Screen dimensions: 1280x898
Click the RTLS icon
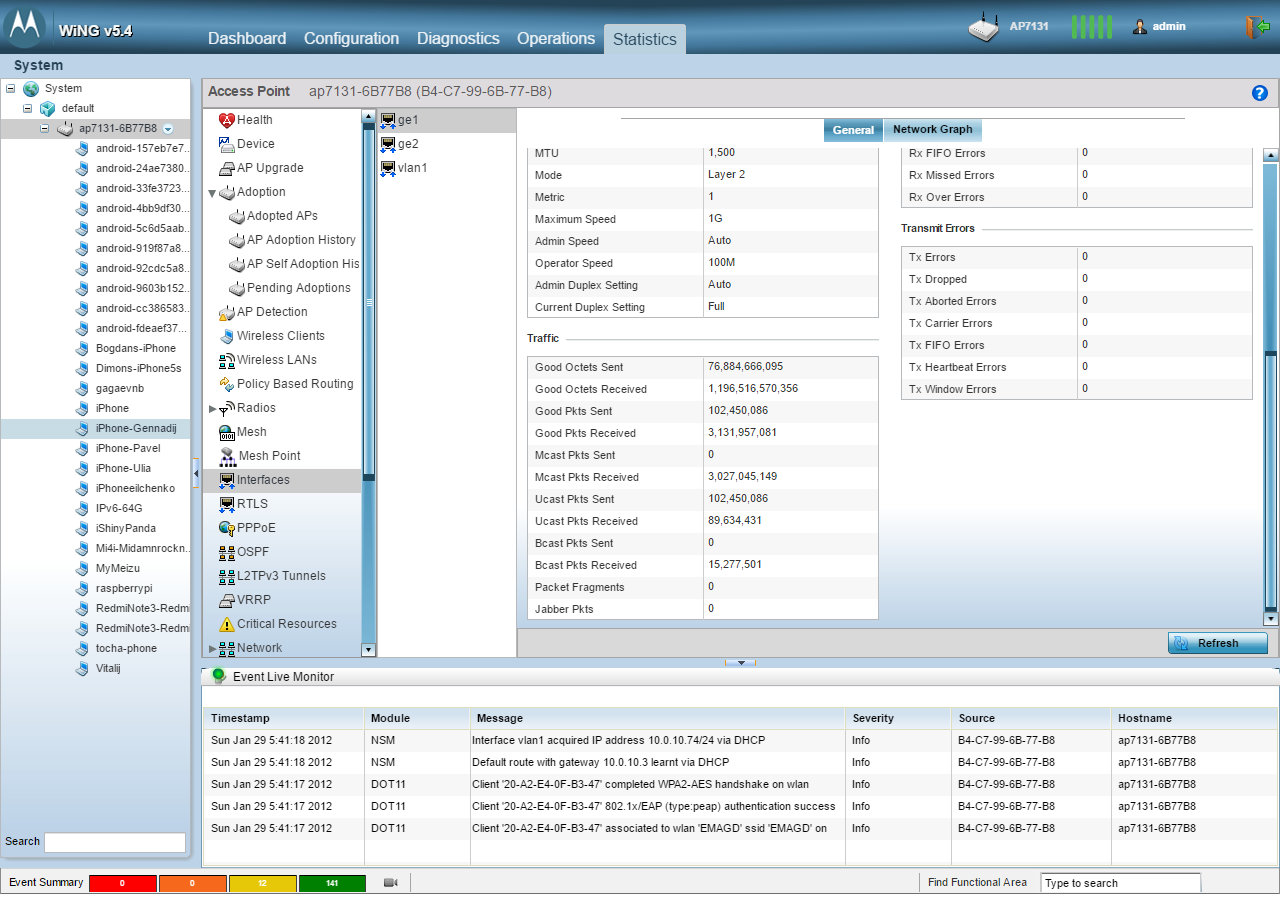(227, 504)
